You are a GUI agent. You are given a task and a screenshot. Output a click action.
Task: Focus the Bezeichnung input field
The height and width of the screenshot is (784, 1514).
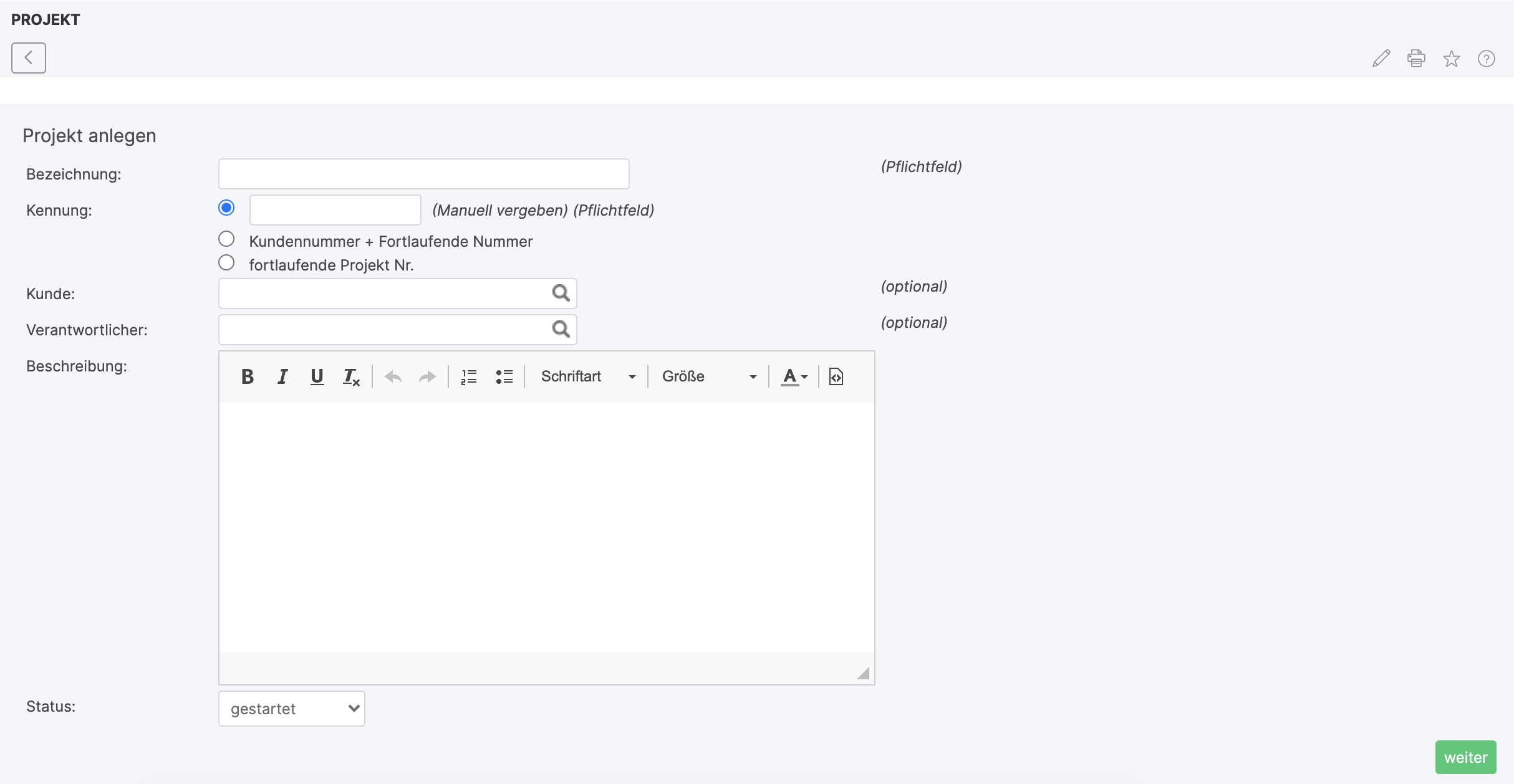pos(424,174)
